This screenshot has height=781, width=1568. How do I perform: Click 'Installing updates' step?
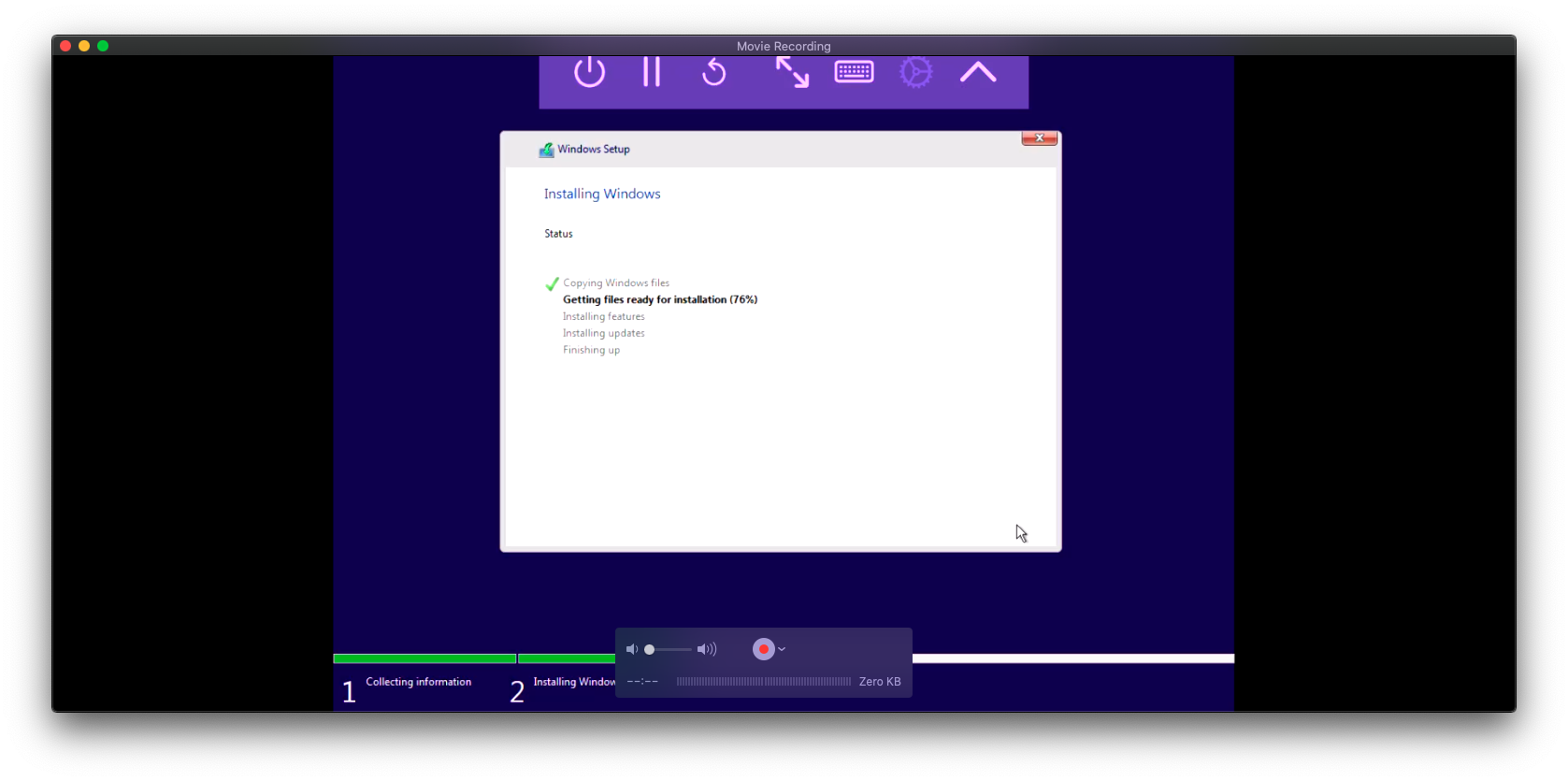coord(603,333)
